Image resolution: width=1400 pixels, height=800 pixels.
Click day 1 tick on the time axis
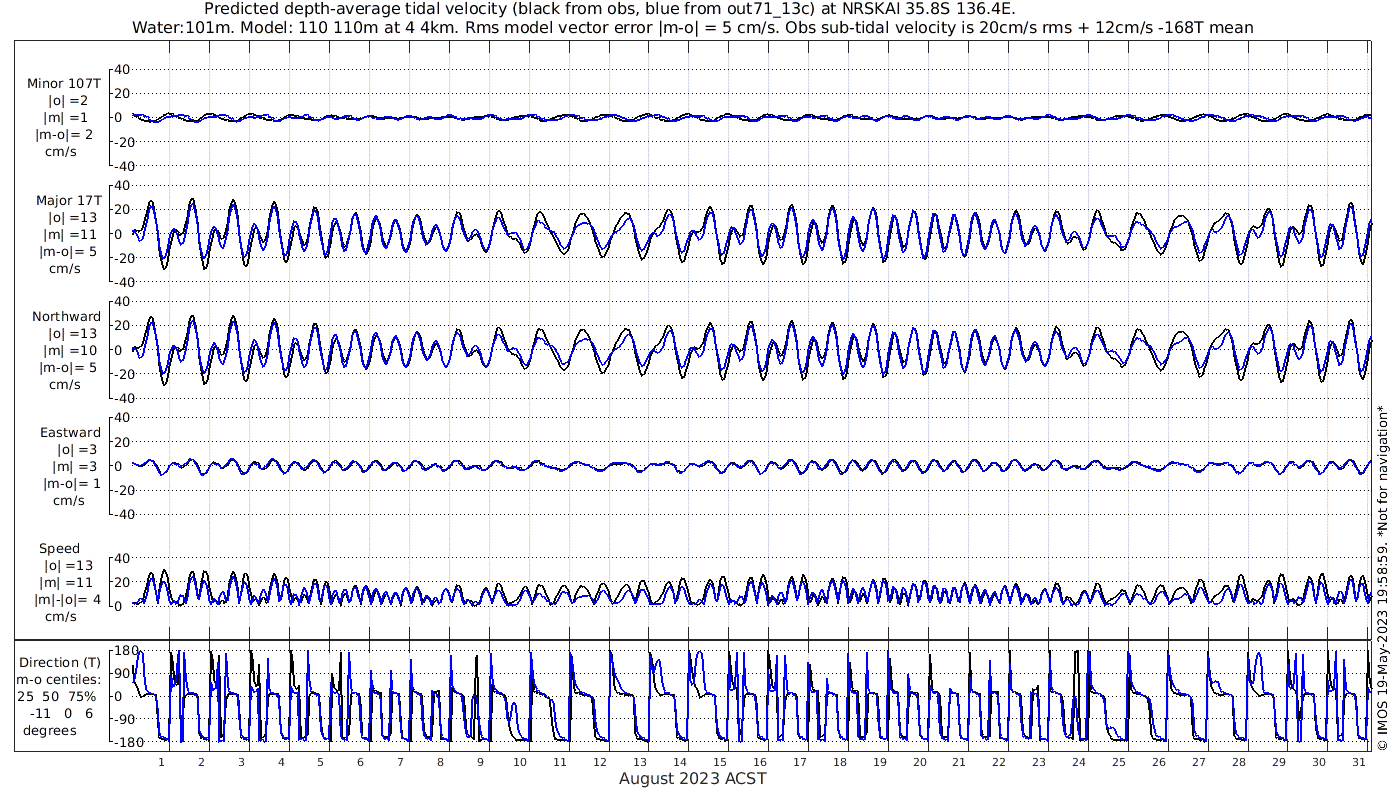pos(161,762)
